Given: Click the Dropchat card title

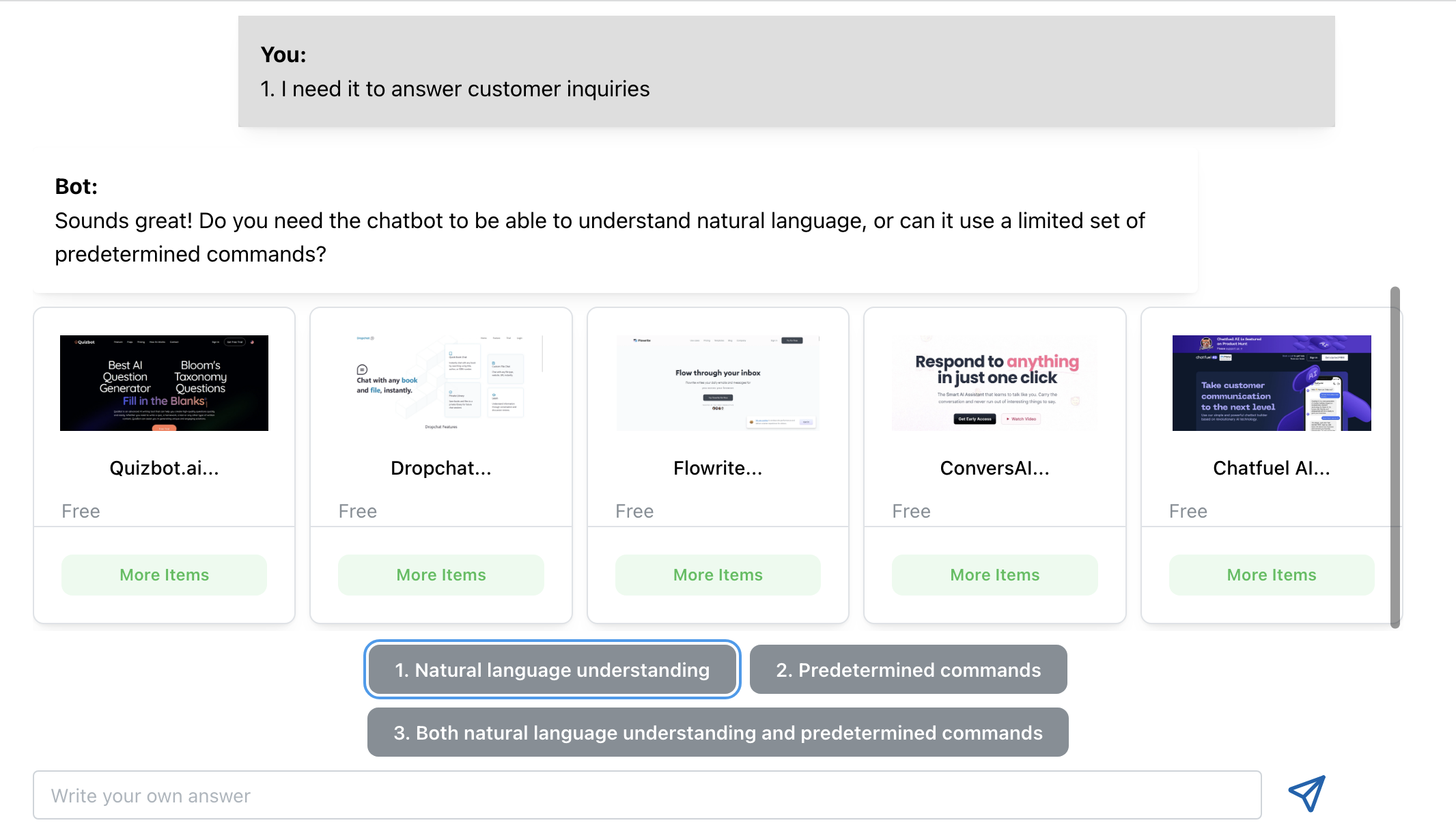Looking at the screenshot, I should pyautogui.click(x=441, y=468).
